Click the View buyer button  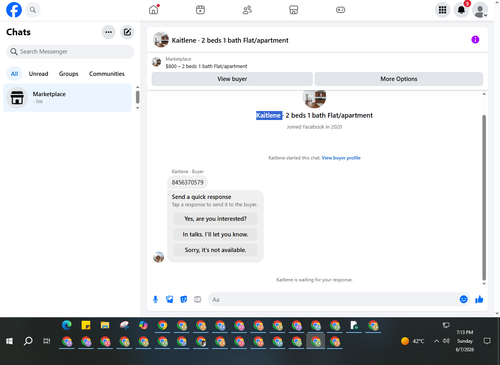pos(232,79)
